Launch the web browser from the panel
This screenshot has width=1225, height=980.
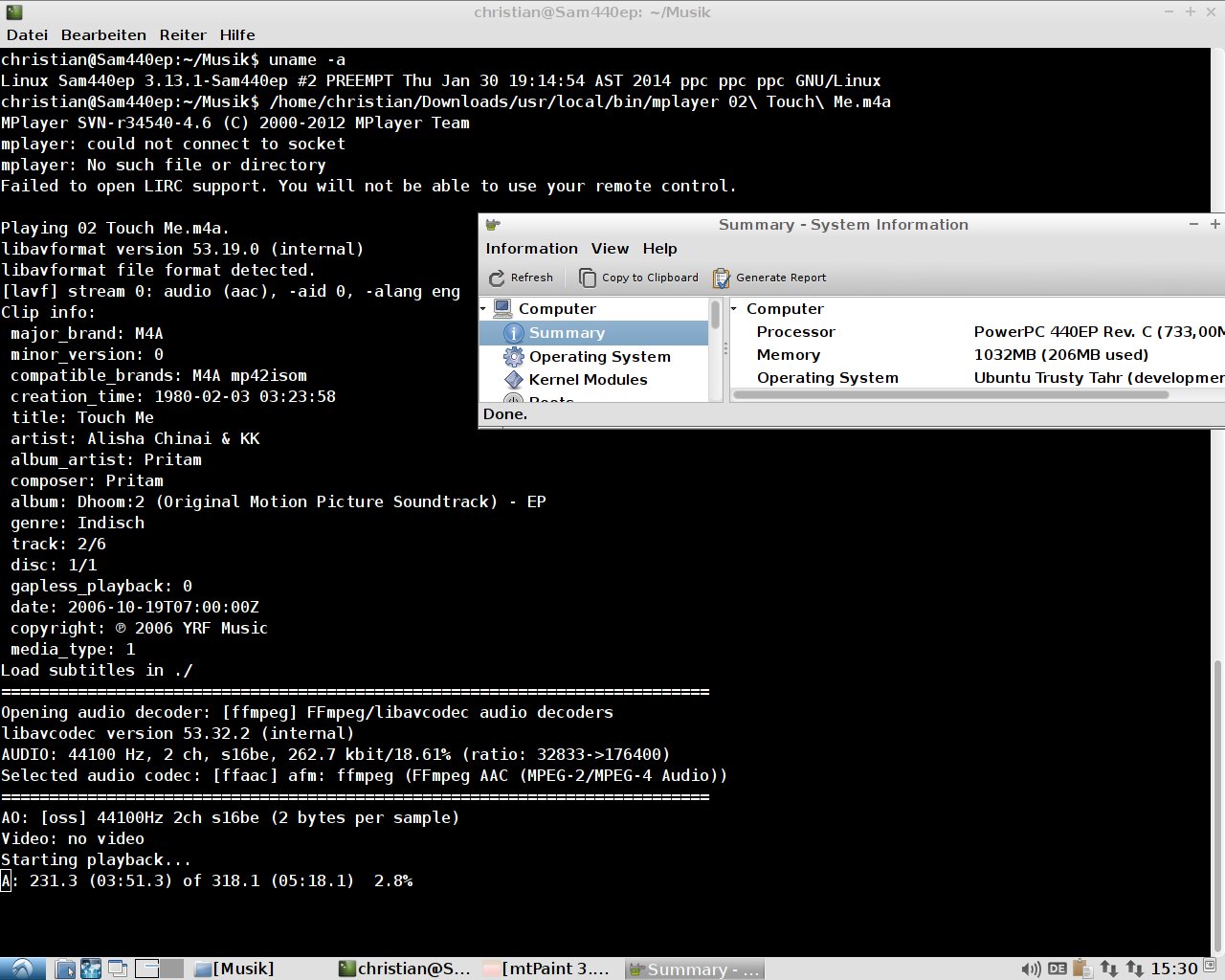[91, 969]
